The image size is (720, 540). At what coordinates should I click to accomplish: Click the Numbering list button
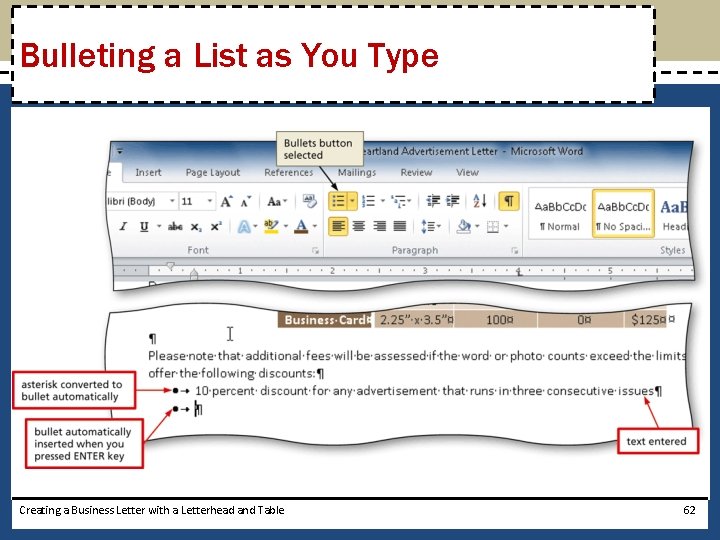[368, 201]
